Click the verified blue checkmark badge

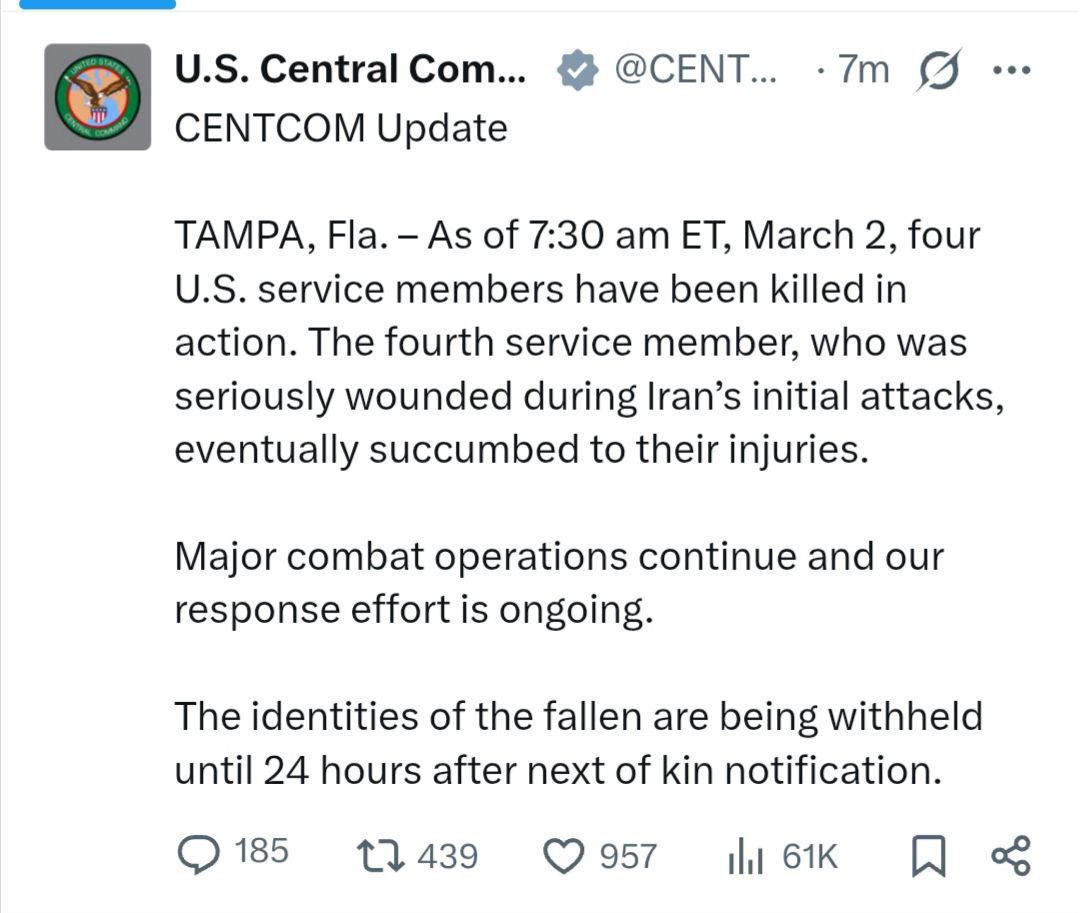(573, 69)
